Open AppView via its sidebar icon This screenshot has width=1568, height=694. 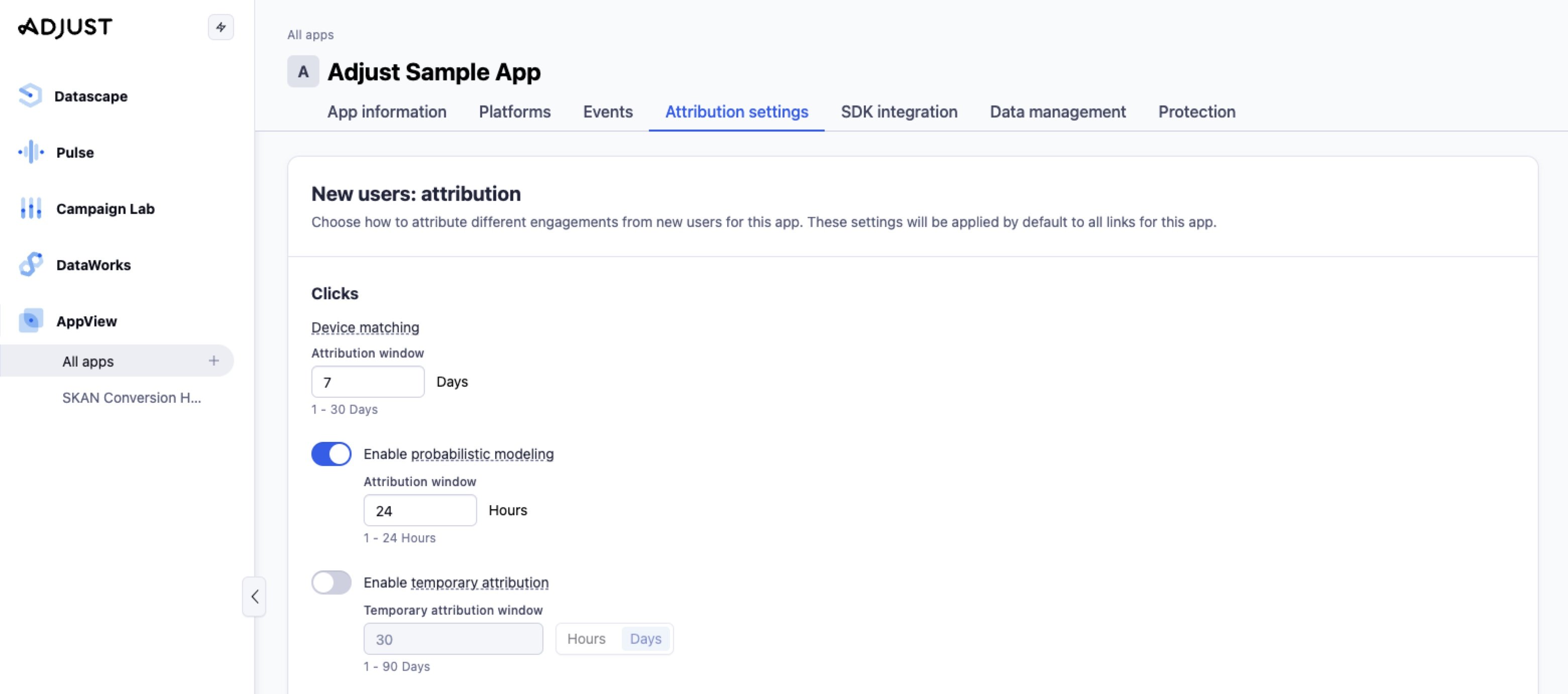[31, 321]
